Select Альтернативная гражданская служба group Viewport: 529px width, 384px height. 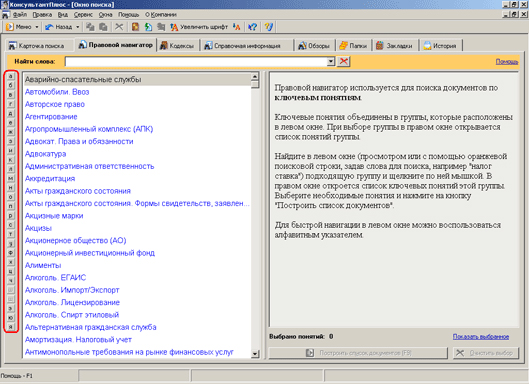point(91,327)
